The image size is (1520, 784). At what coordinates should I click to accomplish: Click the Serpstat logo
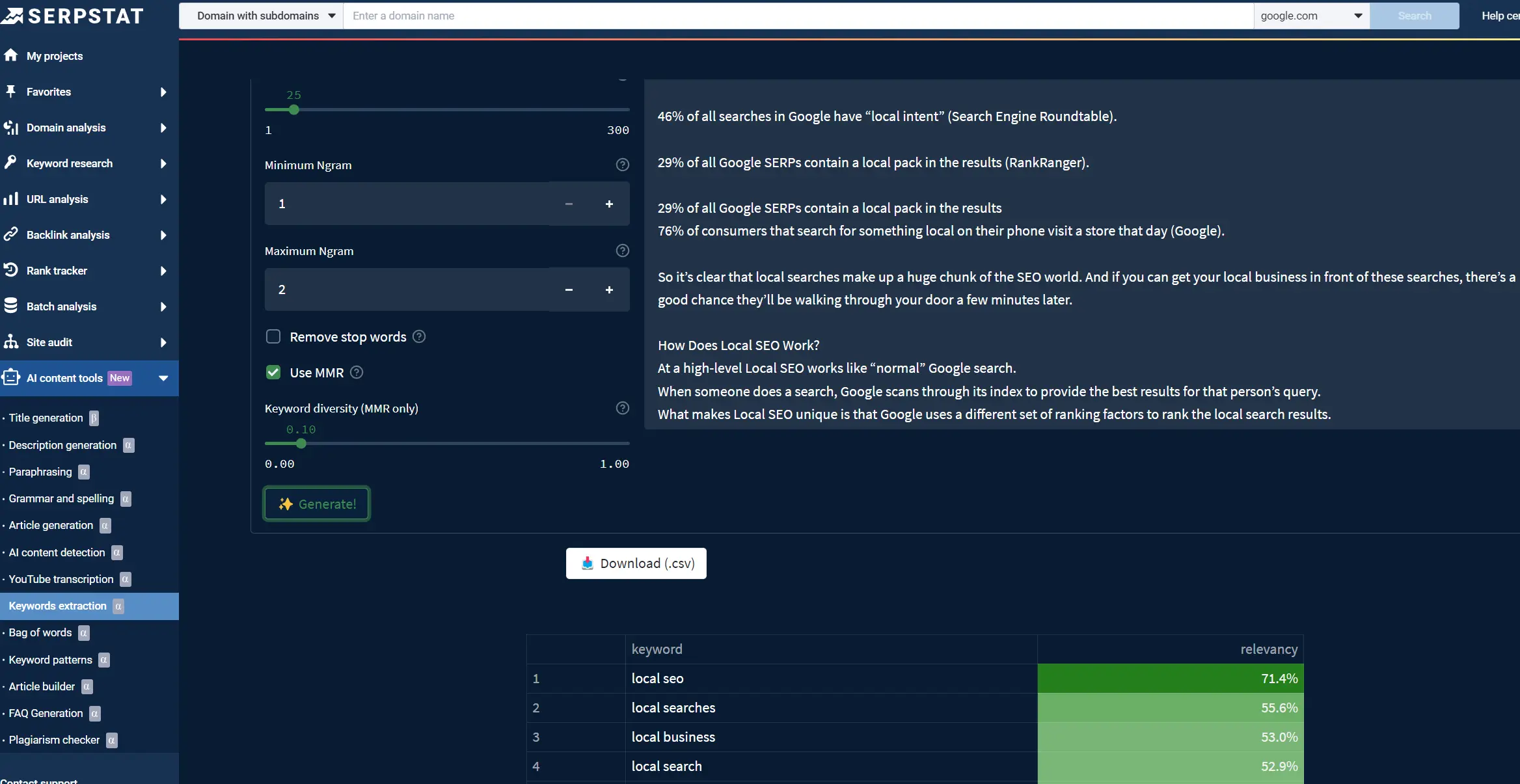pos(72,16)
